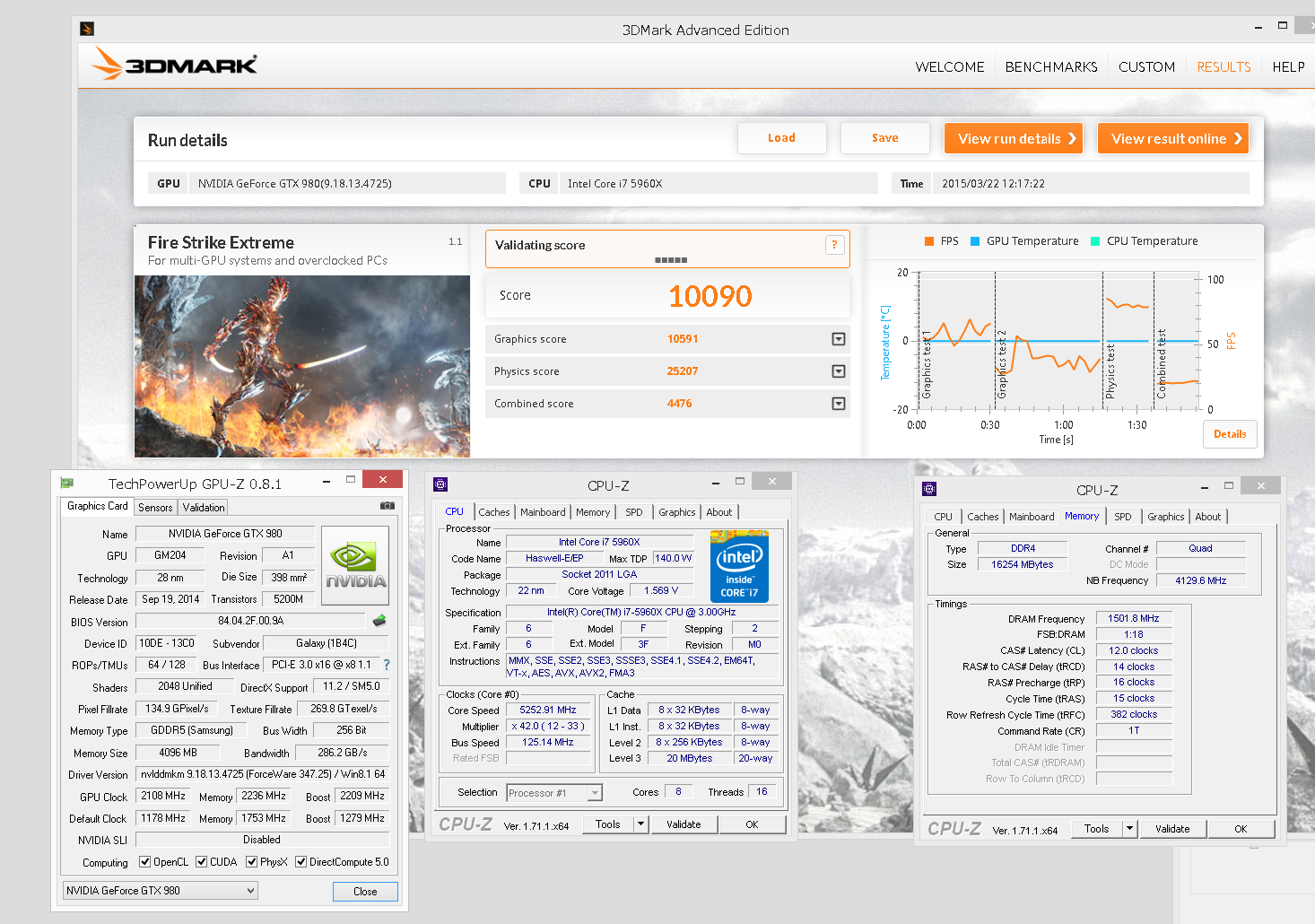
Task: Click the blue GPU Temperature legend swatch
Action: click(x=975, y=241)
